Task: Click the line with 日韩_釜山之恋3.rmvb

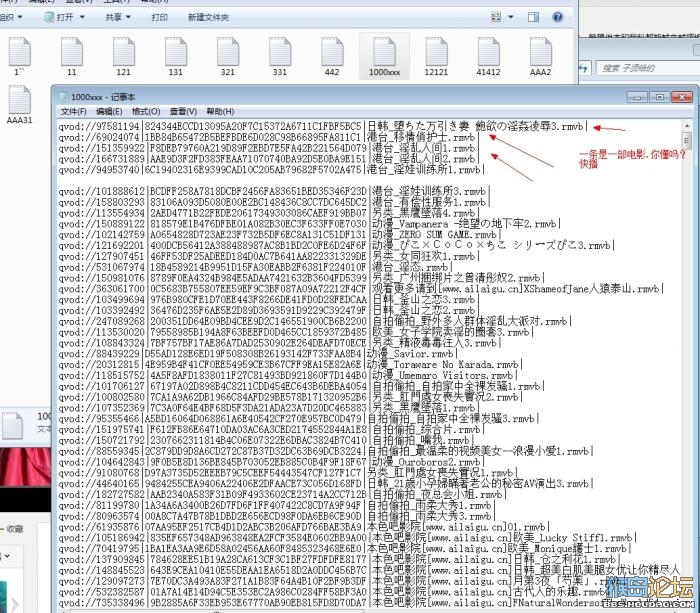Action: (x=268, y=300)
